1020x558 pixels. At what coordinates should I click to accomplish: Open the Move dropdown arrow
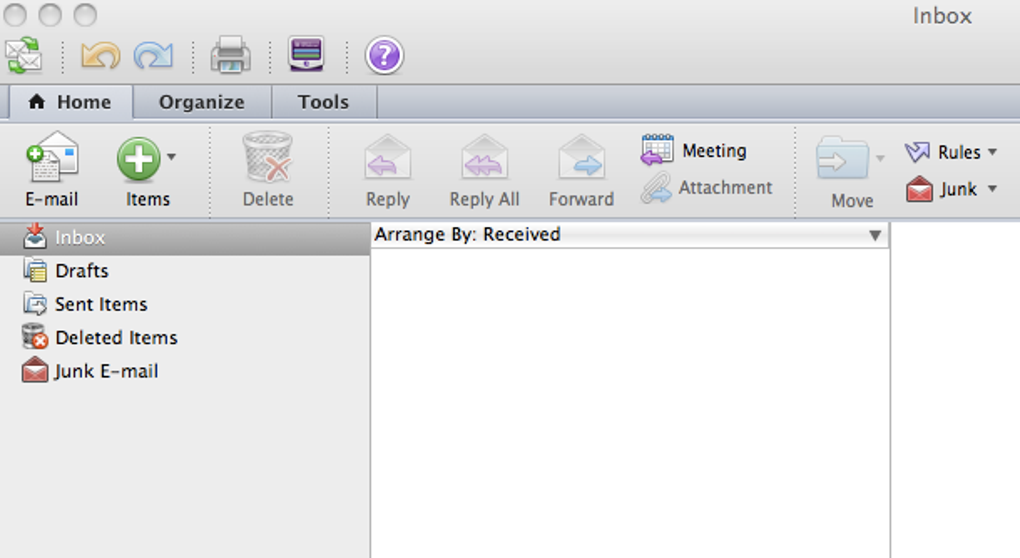click(x=880, y=158)
